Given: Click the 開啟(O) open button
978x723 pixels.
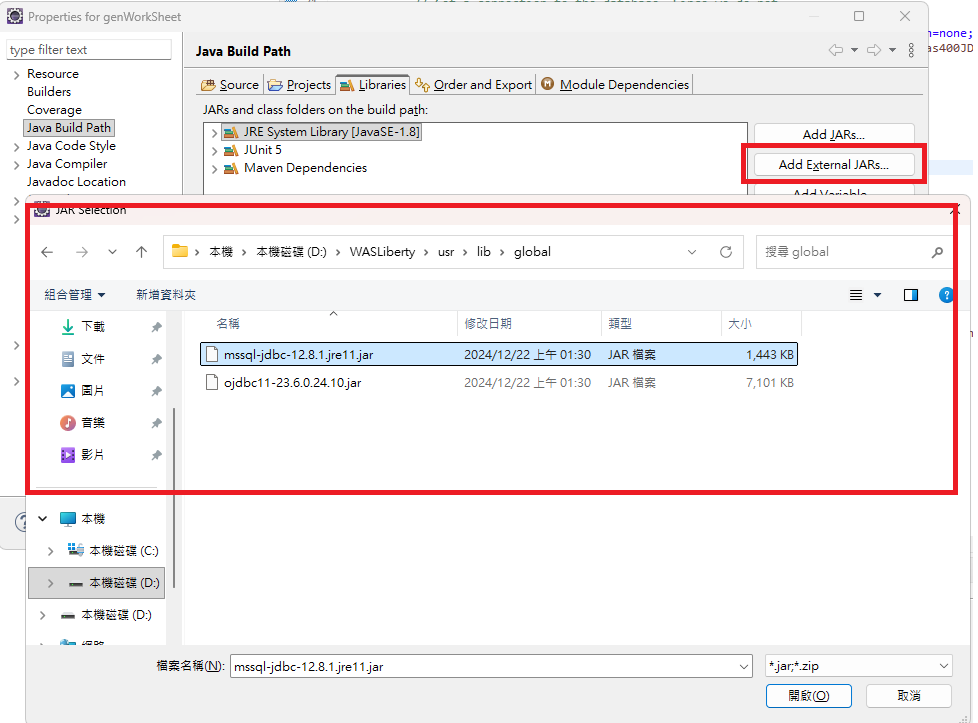Looking at the screenshot, I should click(x=808, y=696).
